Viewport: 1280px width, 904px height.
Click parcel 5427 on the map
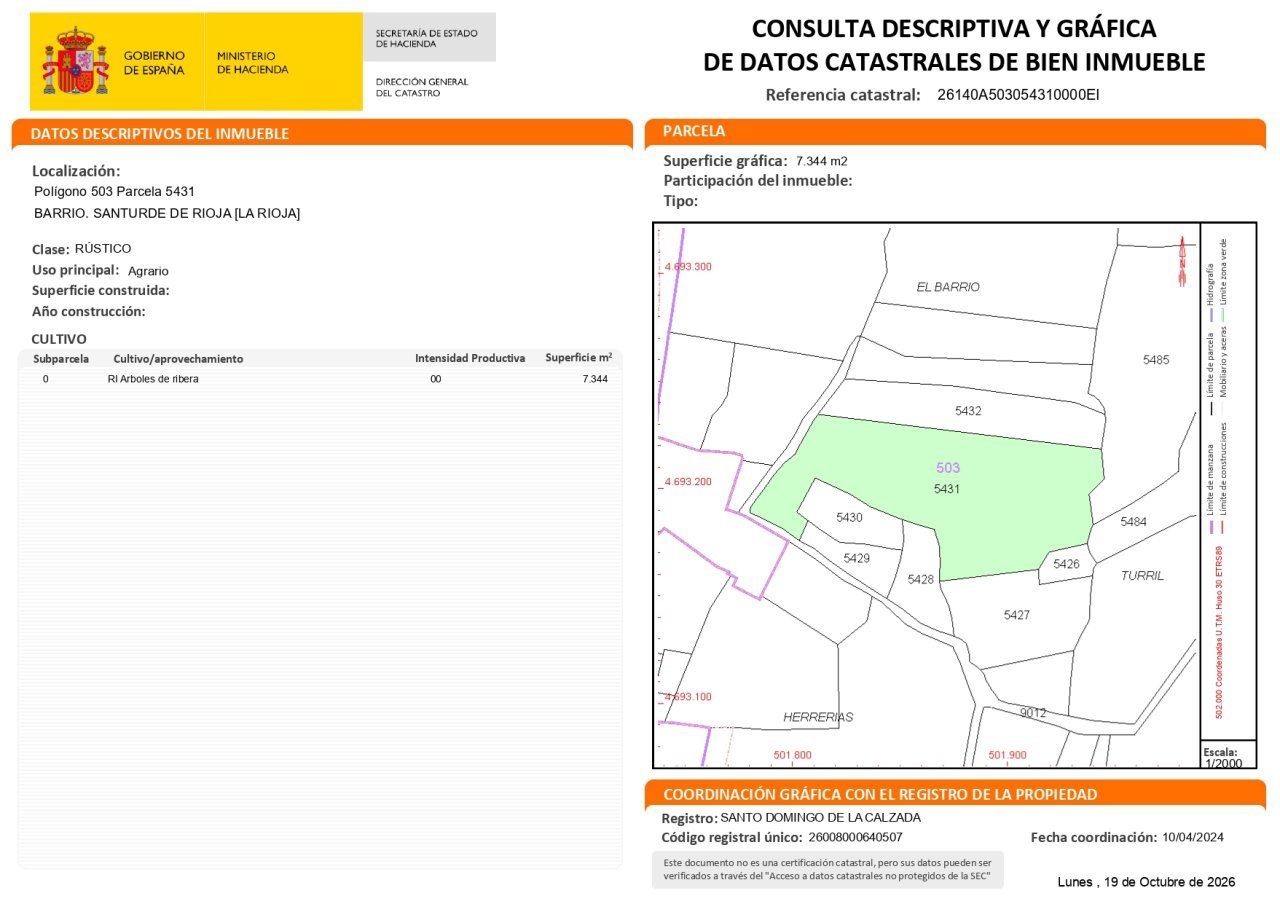(1017, 615)
